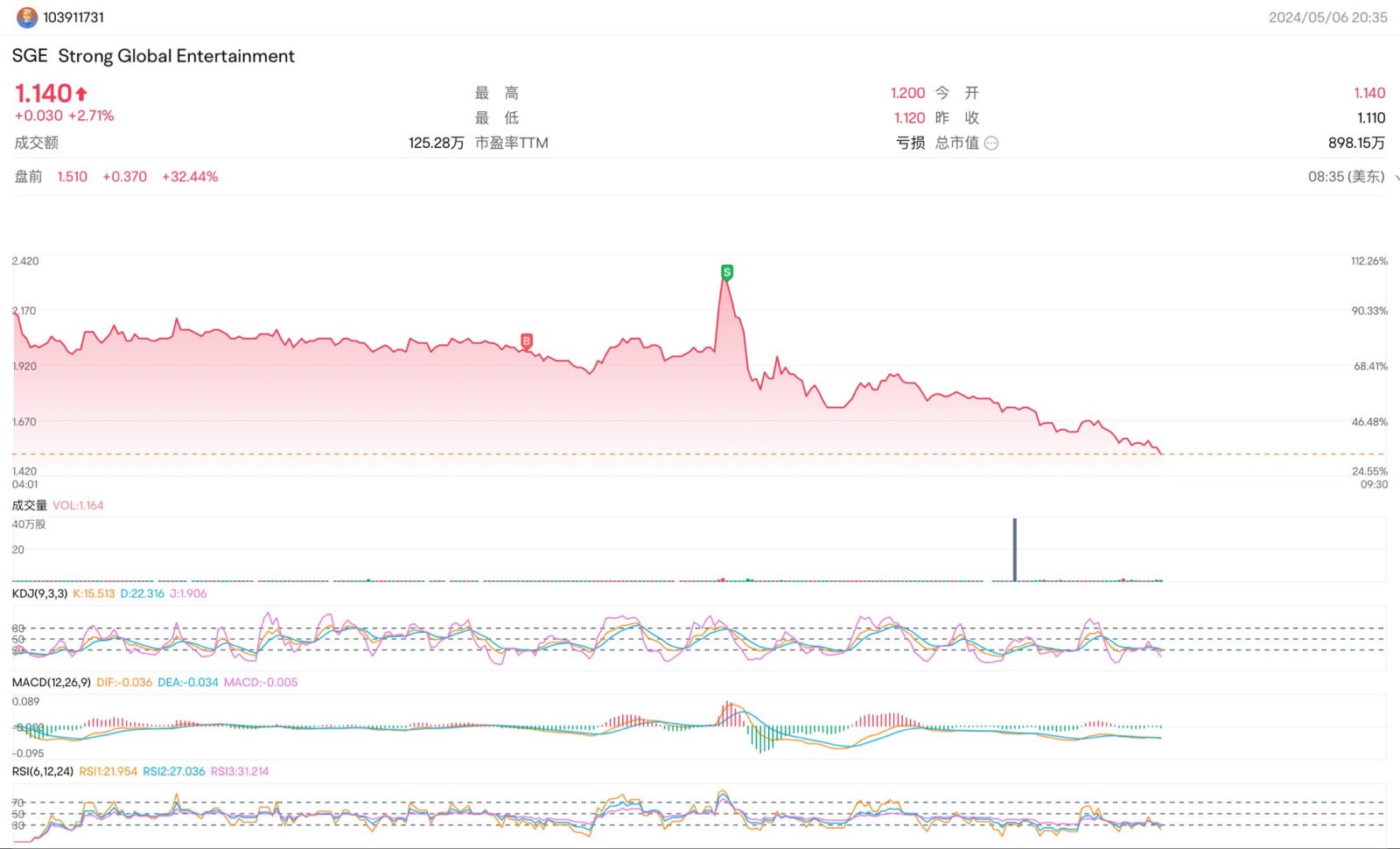This screenshot has height=849, width=1400.
Task: Select the price up arrow icon
Action: pyautogui.click(x=81, y=94)
